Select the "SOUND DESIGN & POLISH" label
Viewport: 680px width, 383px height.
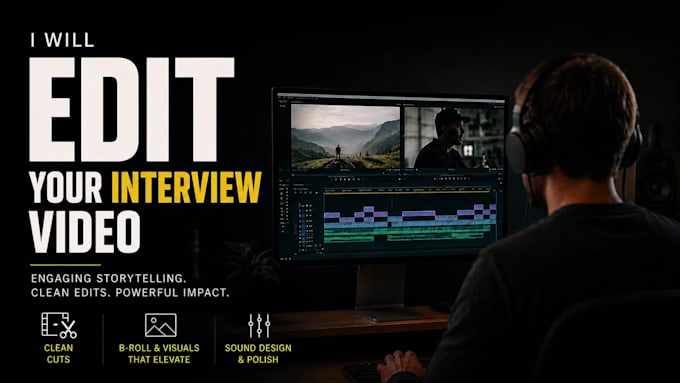[258, 354]
